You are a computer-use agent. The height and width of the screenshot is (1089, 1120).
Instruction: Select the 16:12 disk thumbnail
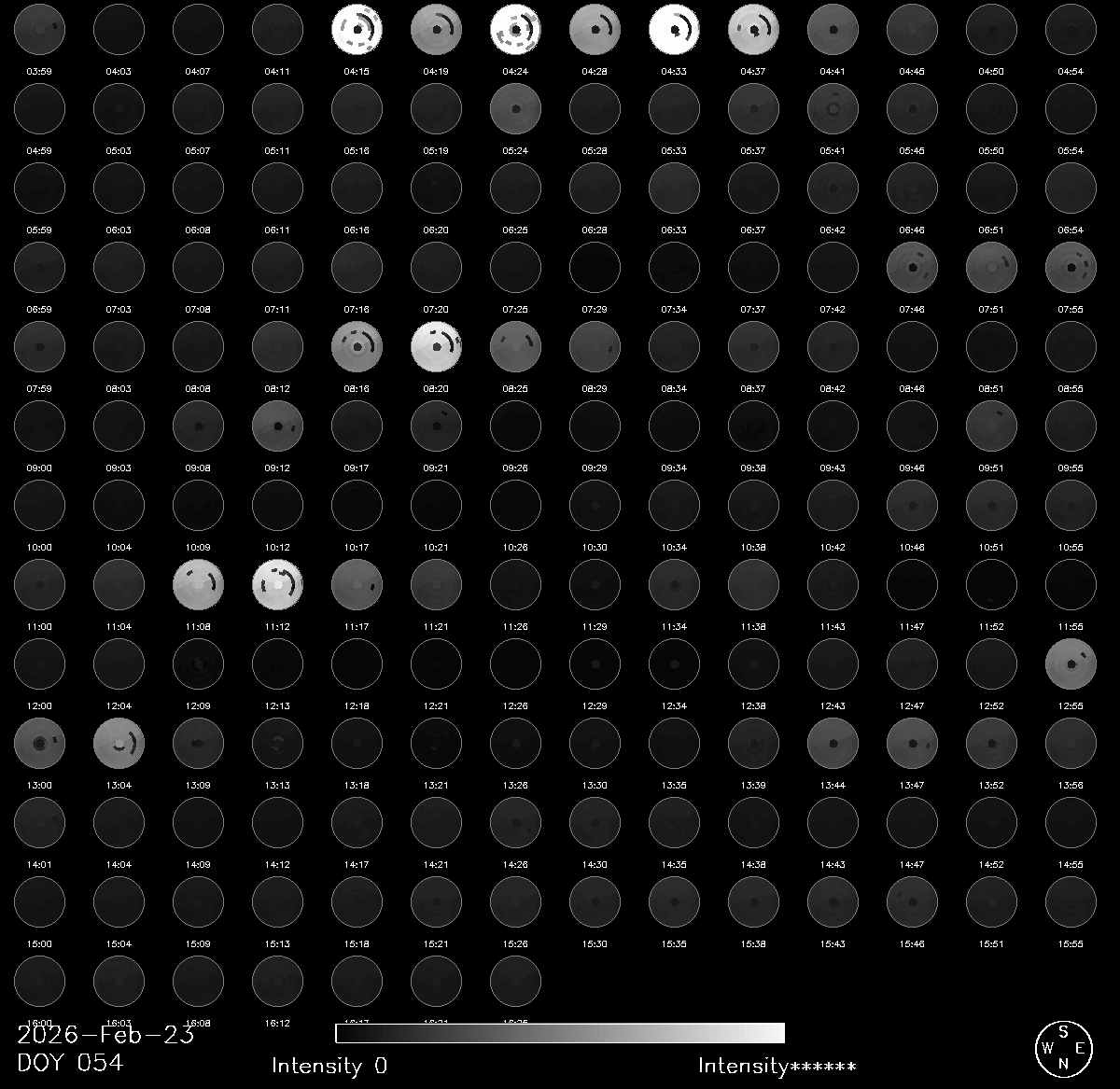(x=277, y=980)
